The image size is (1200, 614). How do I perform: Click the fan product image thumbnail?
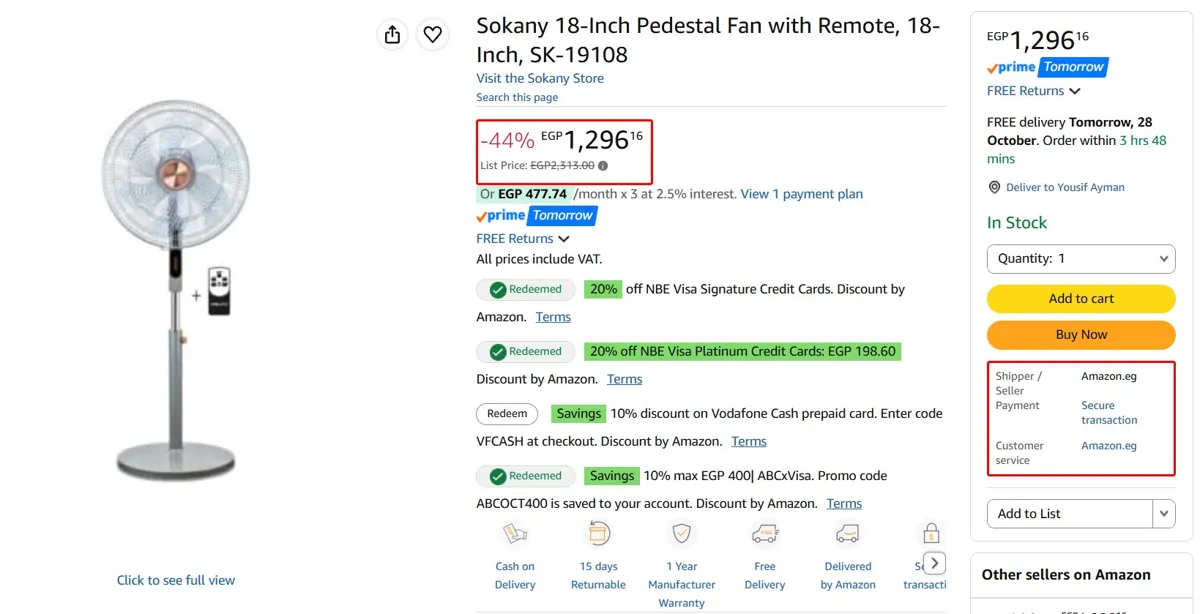click(176, 290)
